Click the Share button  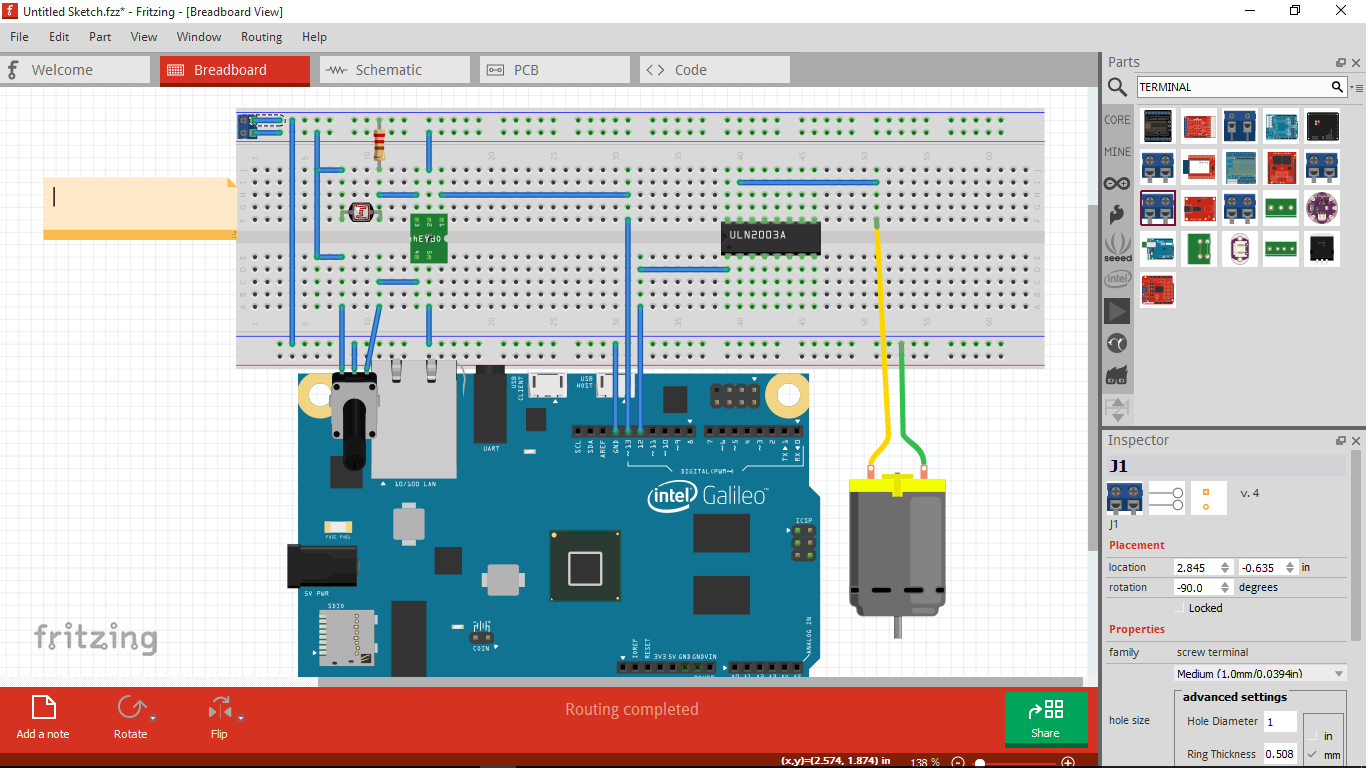click(1045, 719)
